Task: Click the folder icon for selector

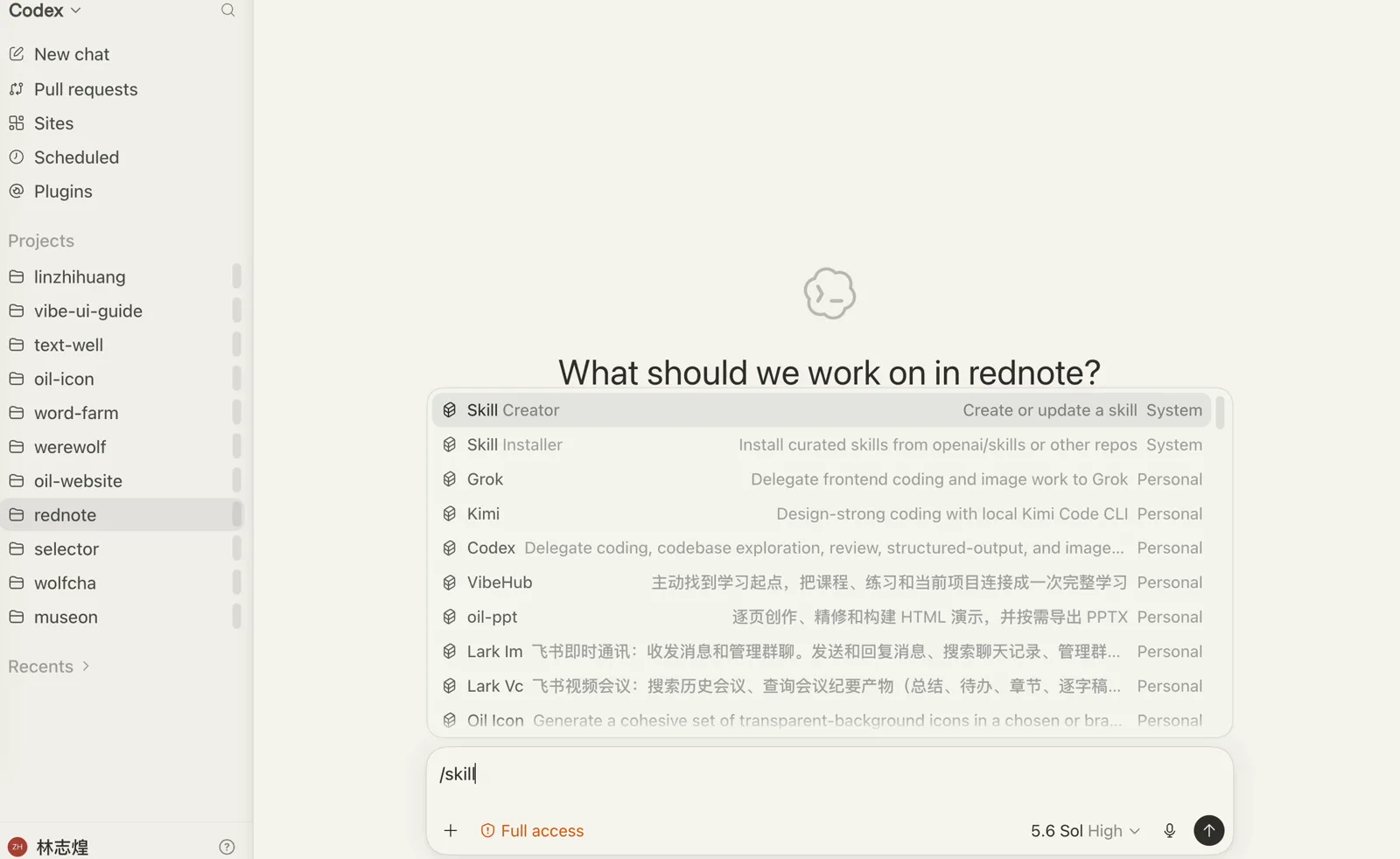Action: [x=17, y=549]
